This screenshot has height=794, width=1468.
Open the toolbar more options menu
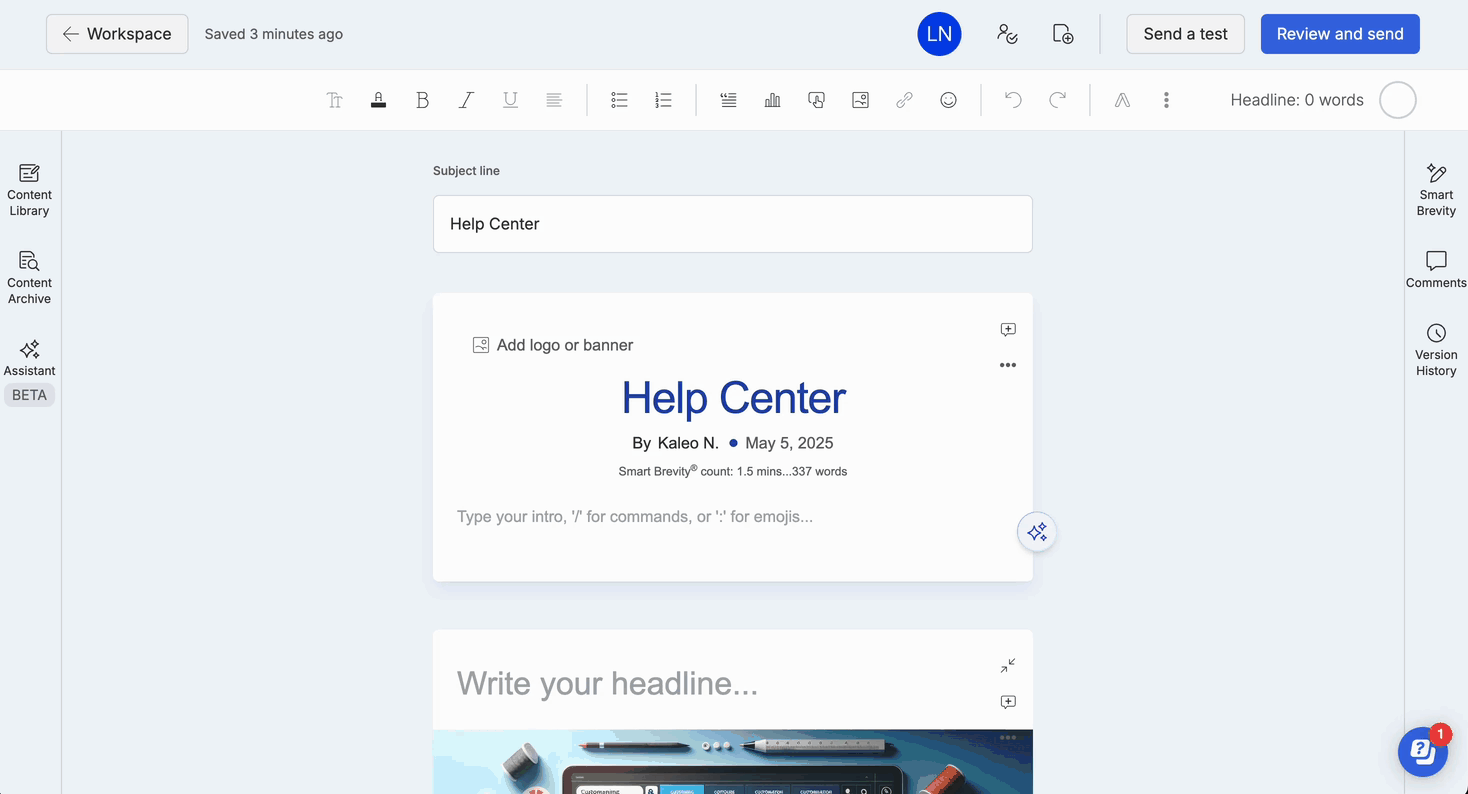[1166, 100]
